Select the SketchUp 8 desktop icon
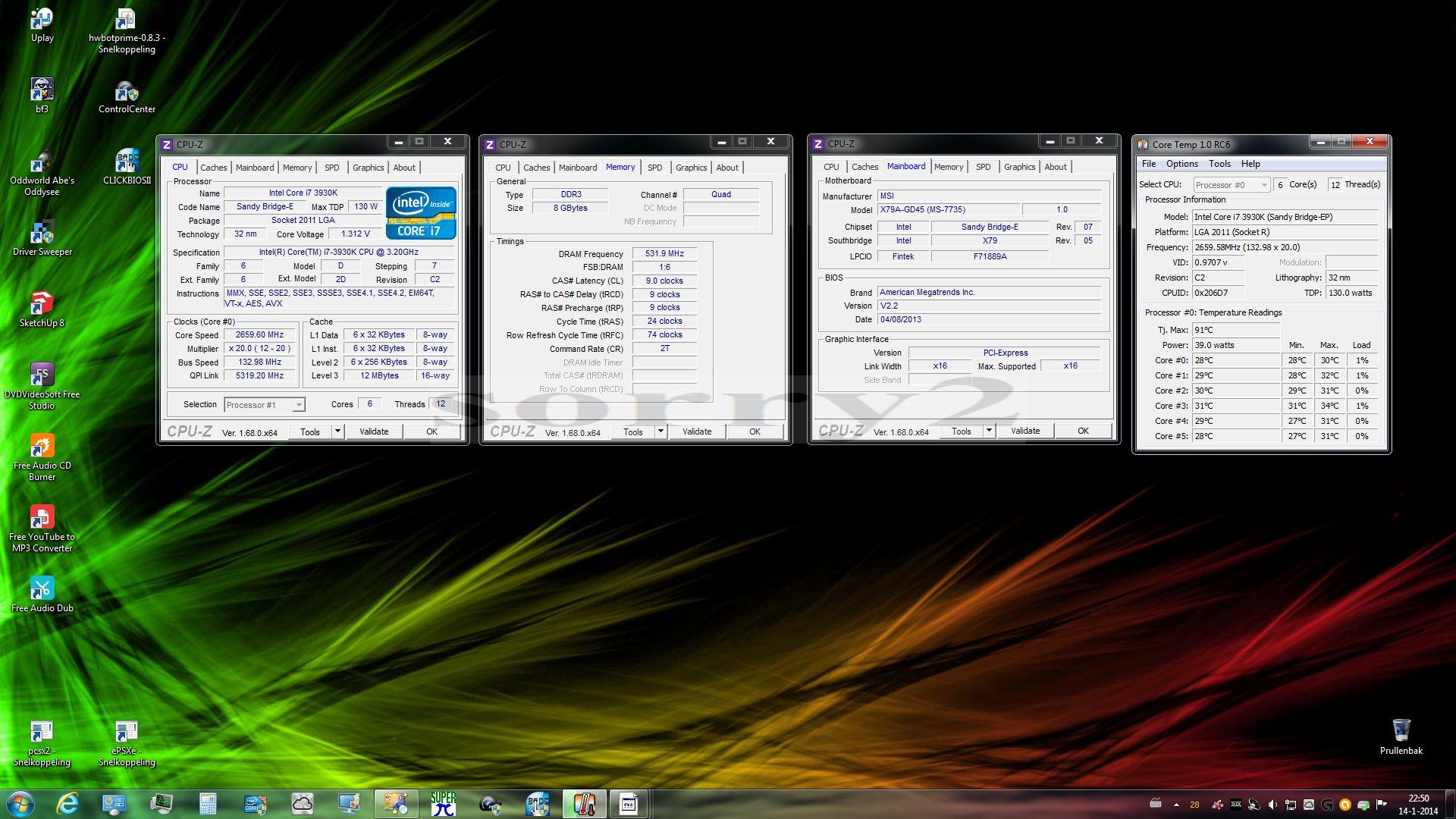Viewport: 1456px width, 819px height. point(42,309)
